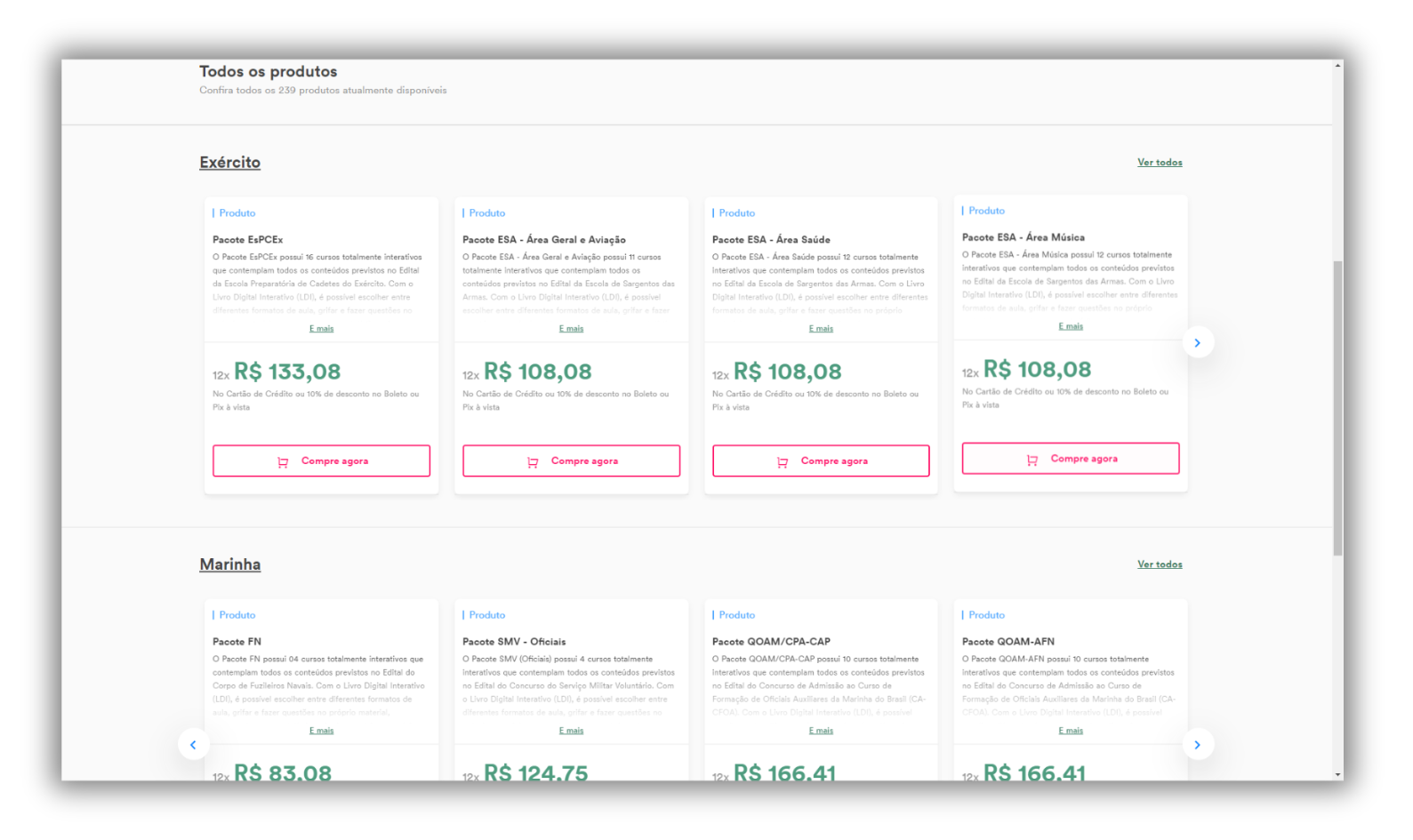Expand E mais on Pacote SMV Oficiais
The height and width of the screenshot is (840, 1413).
[x=571, y=731]
